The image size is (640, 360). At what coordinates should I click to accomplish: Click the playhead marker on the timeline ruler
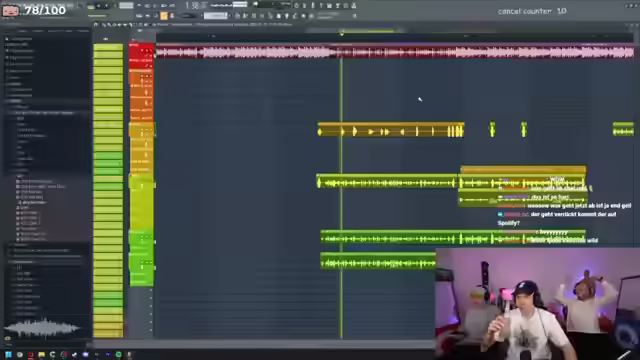pyautogui.click(x=342, y=34)
